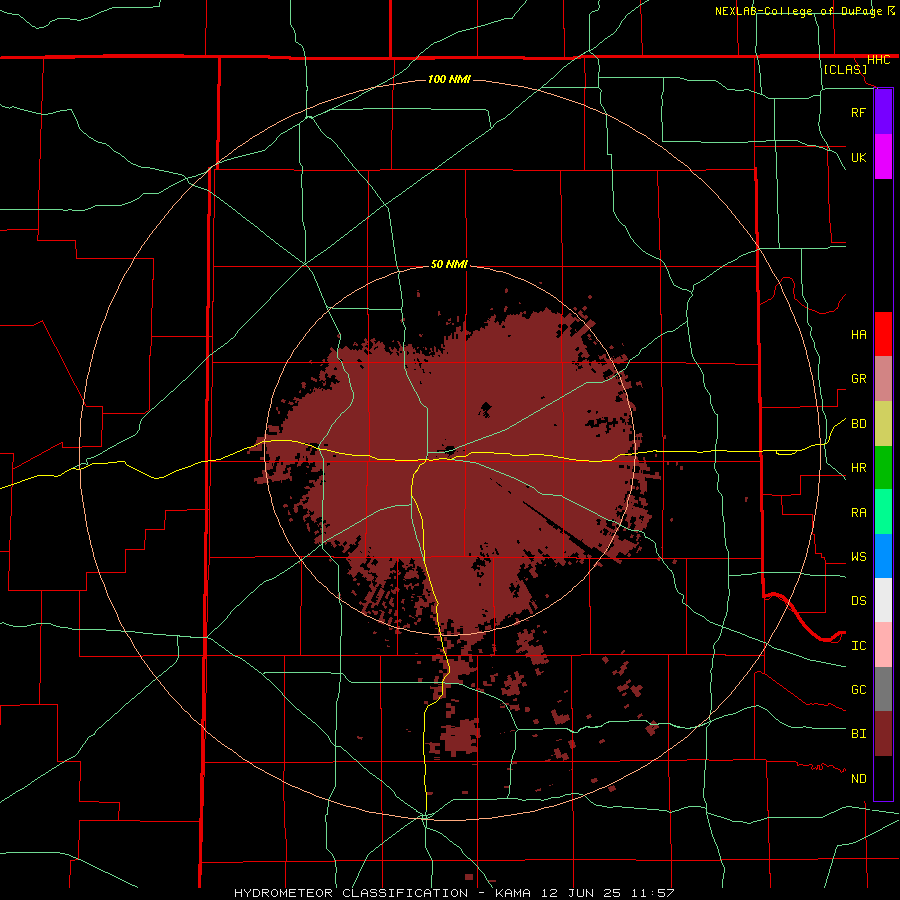Click the RF legend label
900x900 pixels.
pyautogui.click(x=858, y=113)
